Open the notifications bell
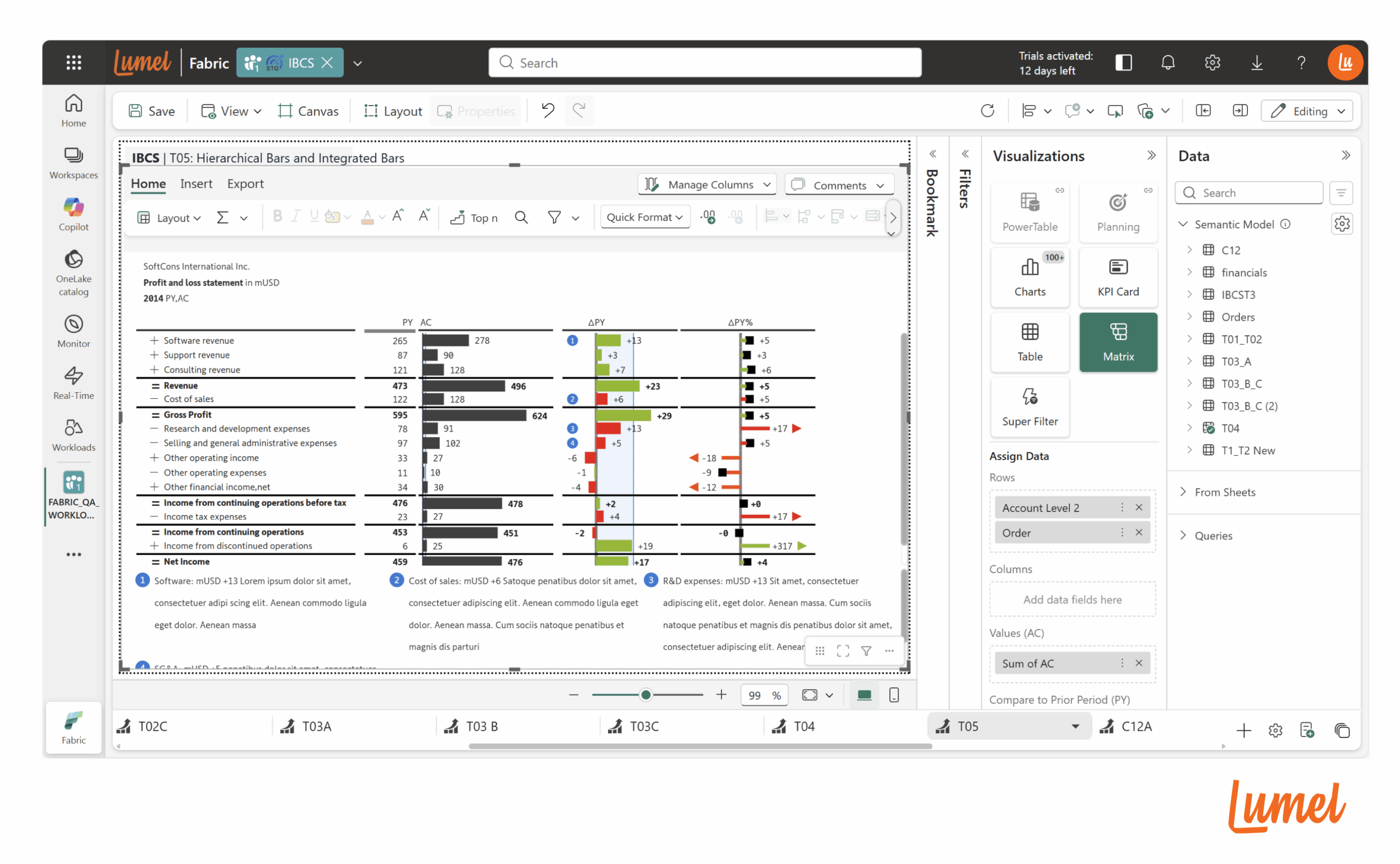 coord(1167,62)
